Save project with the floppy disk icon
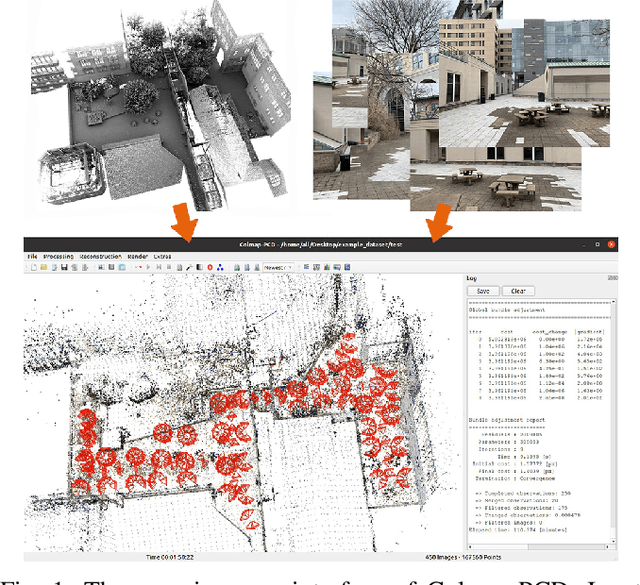The image size is (640, 585). coord(64,268)
